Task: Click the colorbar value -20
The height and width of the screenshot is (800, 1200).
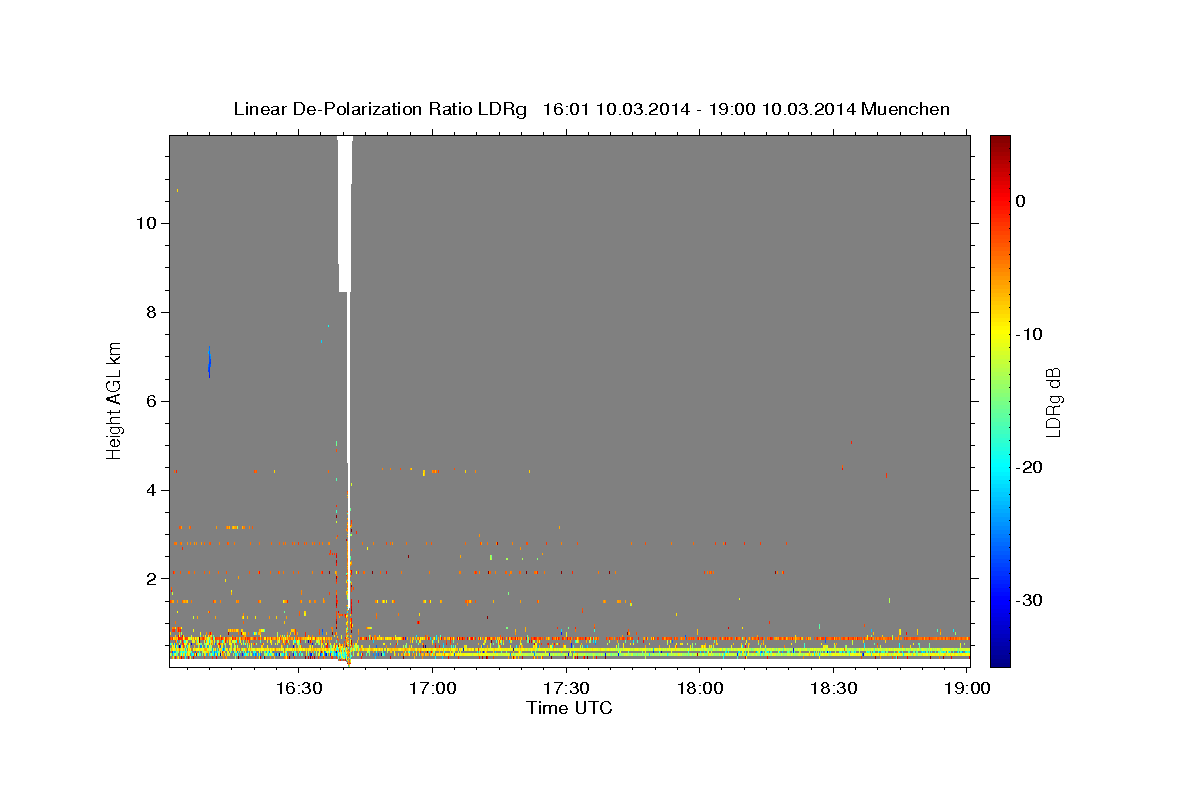Action: [1030, 467]
